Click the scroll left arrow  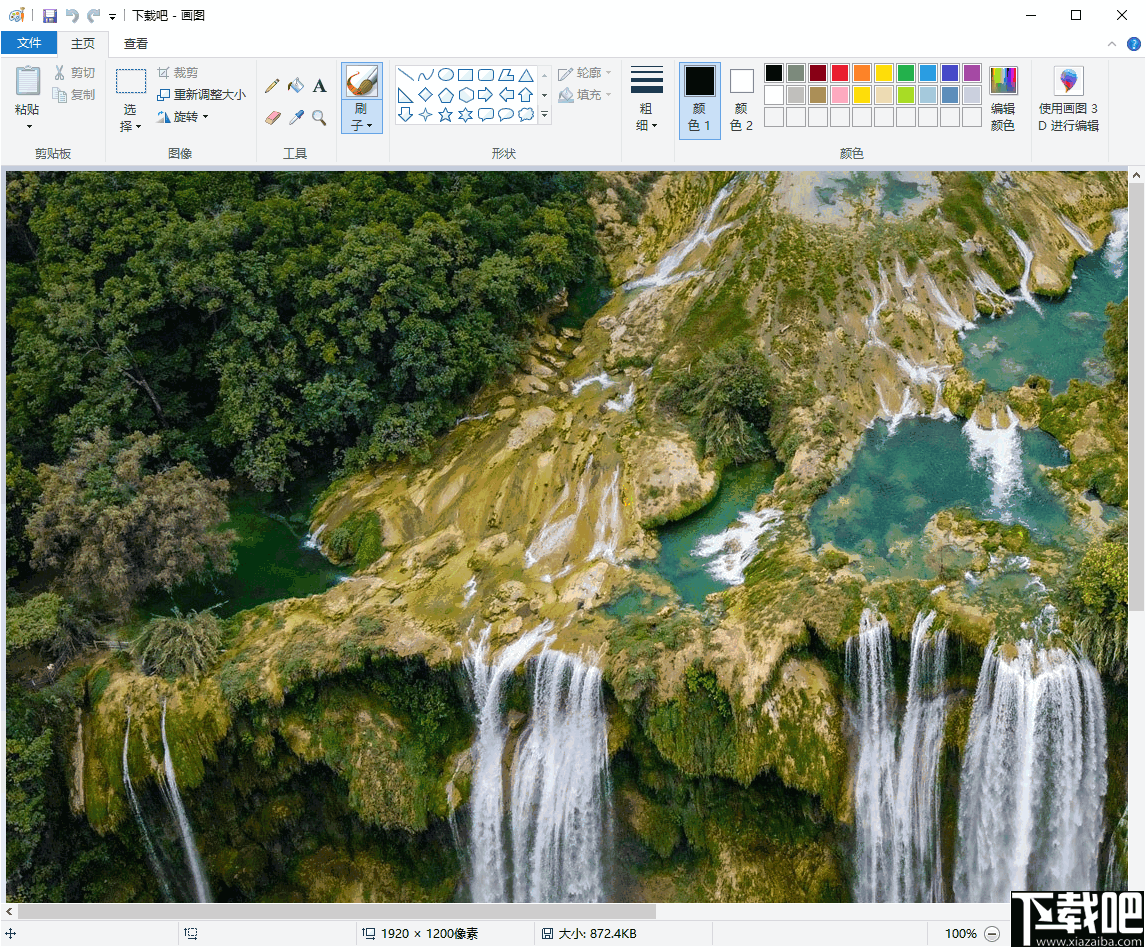point(9,912)
